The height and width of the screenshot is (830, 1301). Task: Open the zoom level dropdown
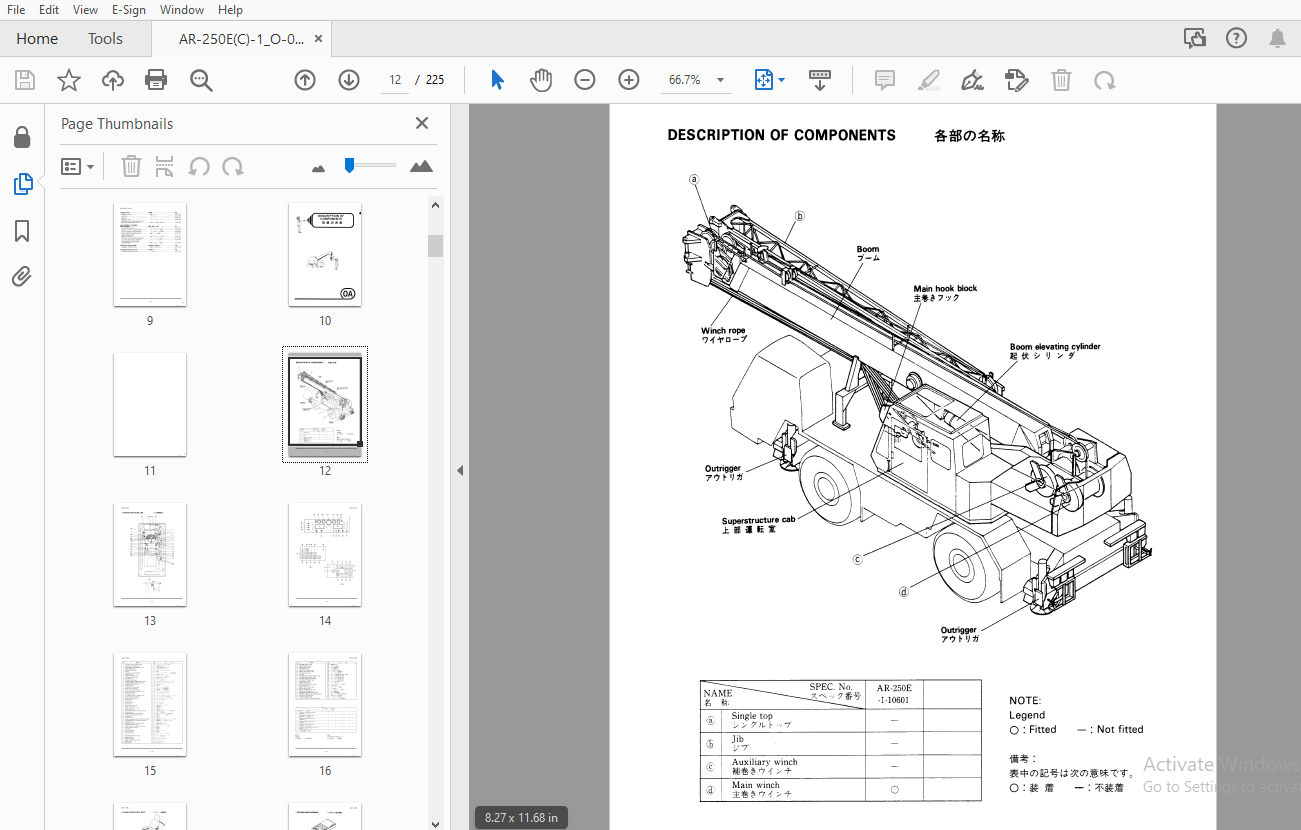(720, 80)
